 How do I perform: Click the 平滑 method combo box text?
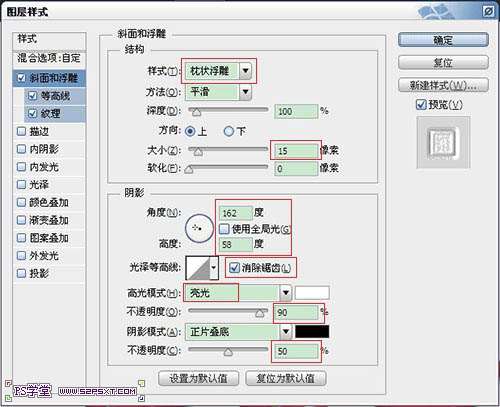(x=200, y=92)
